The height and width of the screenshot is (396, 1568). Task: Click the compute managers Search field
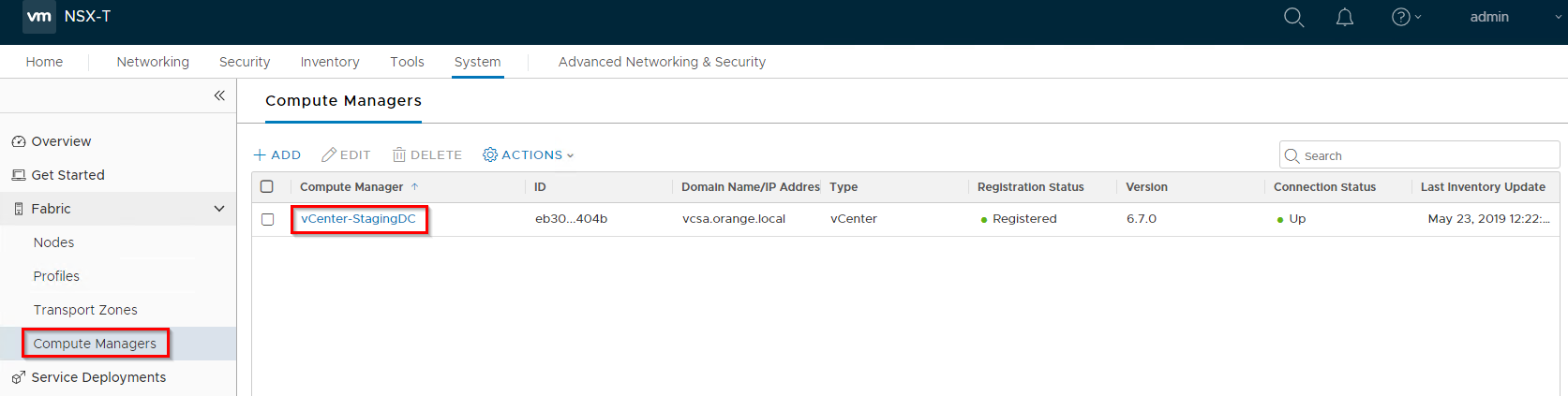click(x=1425, y=155)
